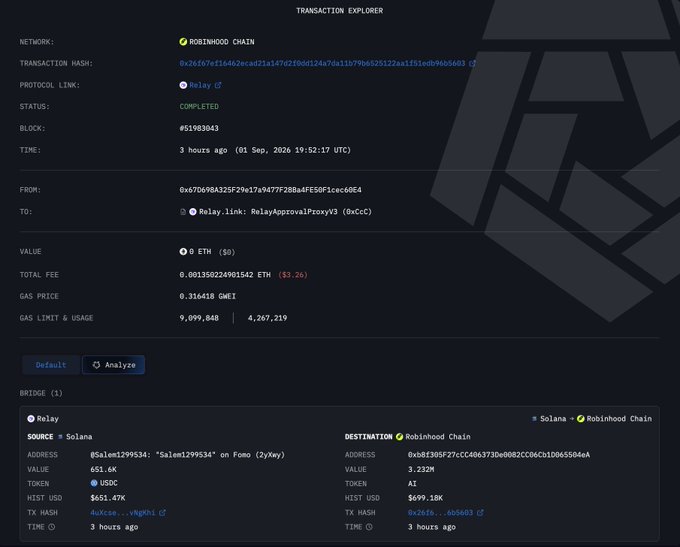The height and width of the screenshot is (547, 680).
Task: Click ROBINHOOD CHAIN network name
Action: click(x=222, y=42)
